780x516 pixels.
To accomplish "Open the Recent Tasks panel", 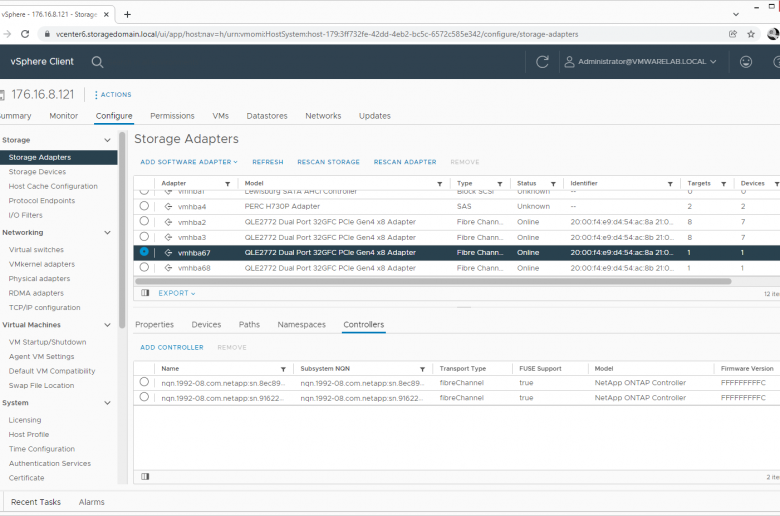I will click(x=36, y=502).
